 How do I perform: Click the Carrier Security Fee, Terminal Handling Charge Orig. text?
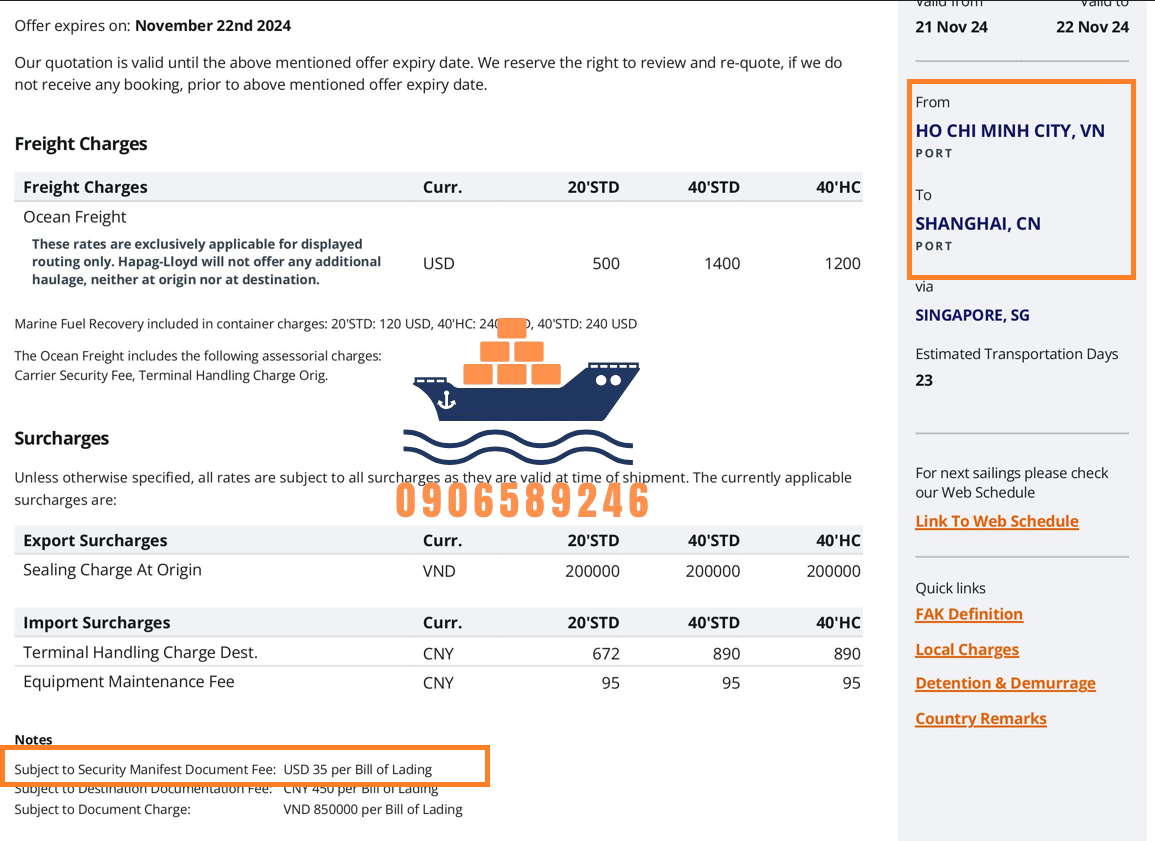171,376
